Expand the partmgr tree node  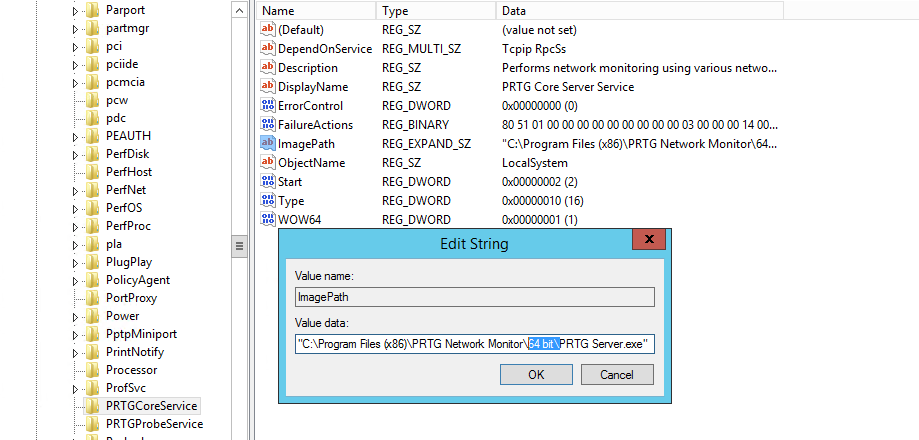pyautogui.click(x=75, y=29)
